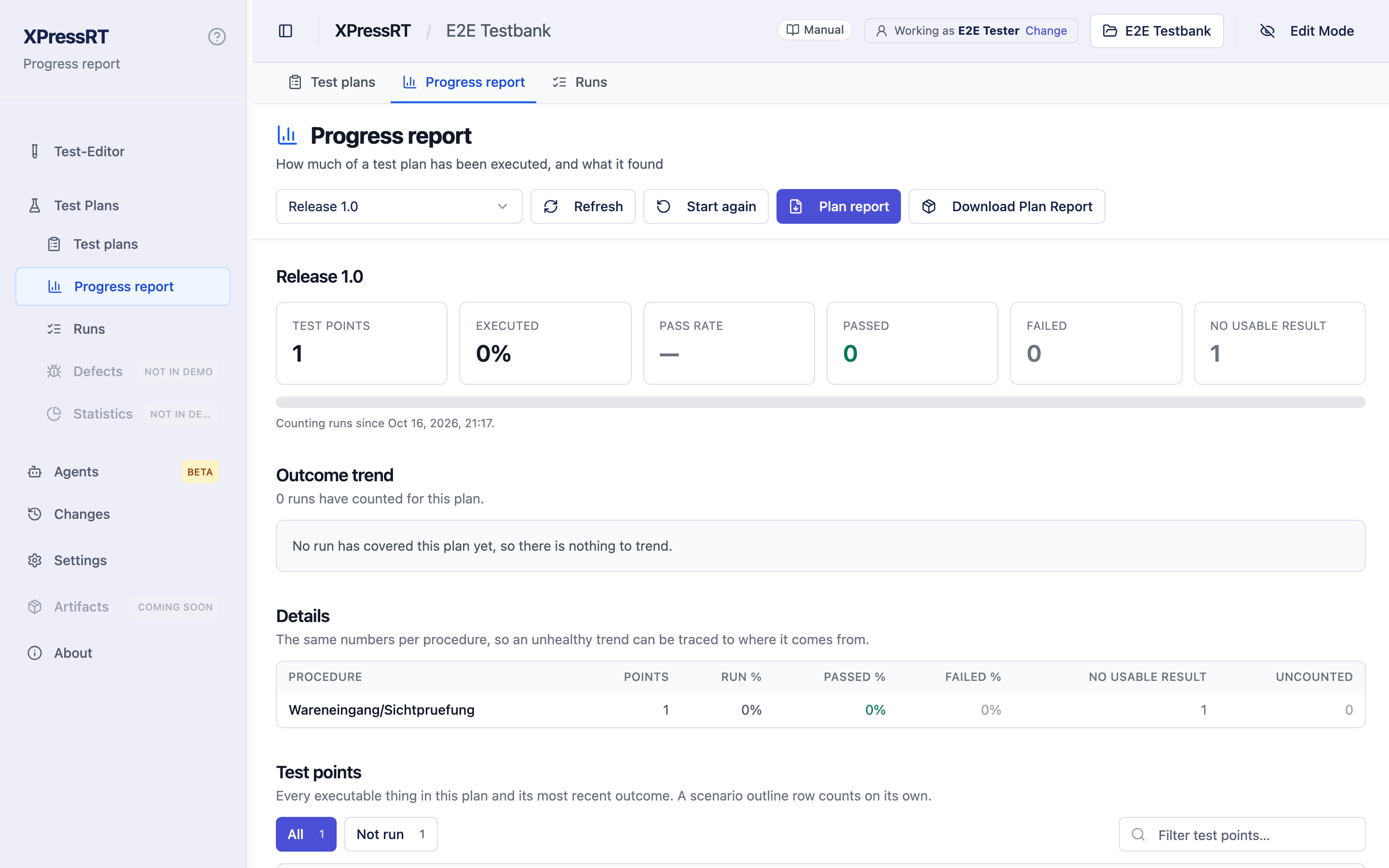This screenshot has height=868, width=1389.
Task: Select the Not run filter chip
Action: (391, 834)
